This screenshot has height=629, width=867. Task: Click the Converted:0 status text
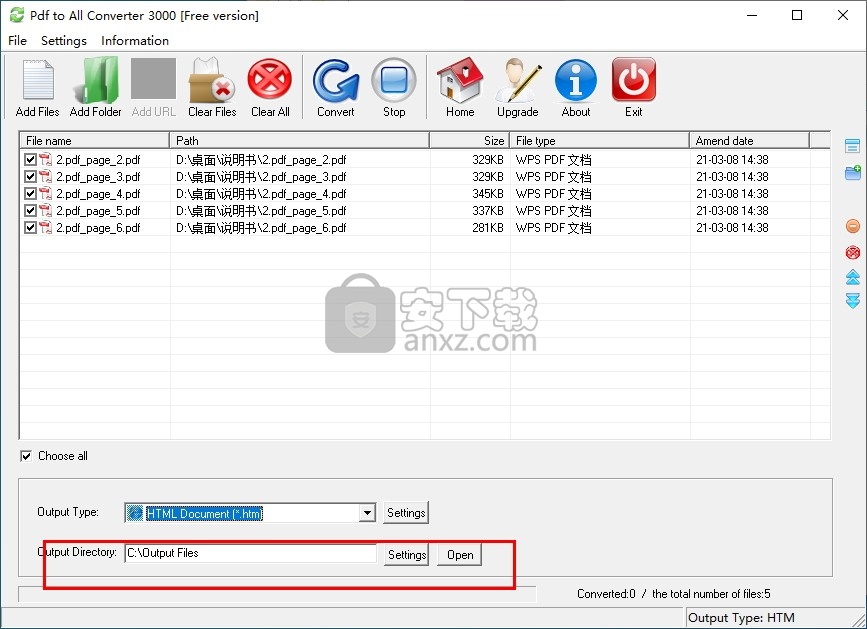point(606,594)
